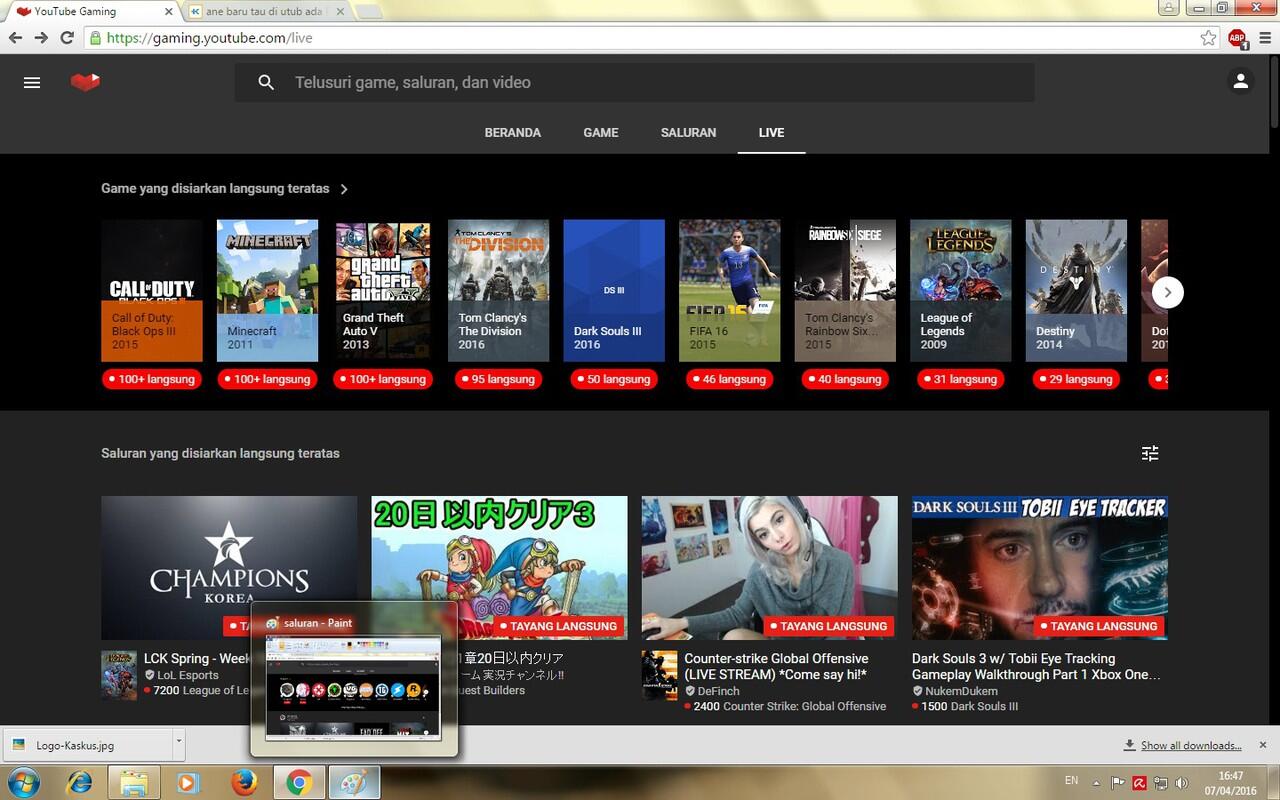Click the taskbar clock 16:47
1280x800 pixels.
[1231, 776]
